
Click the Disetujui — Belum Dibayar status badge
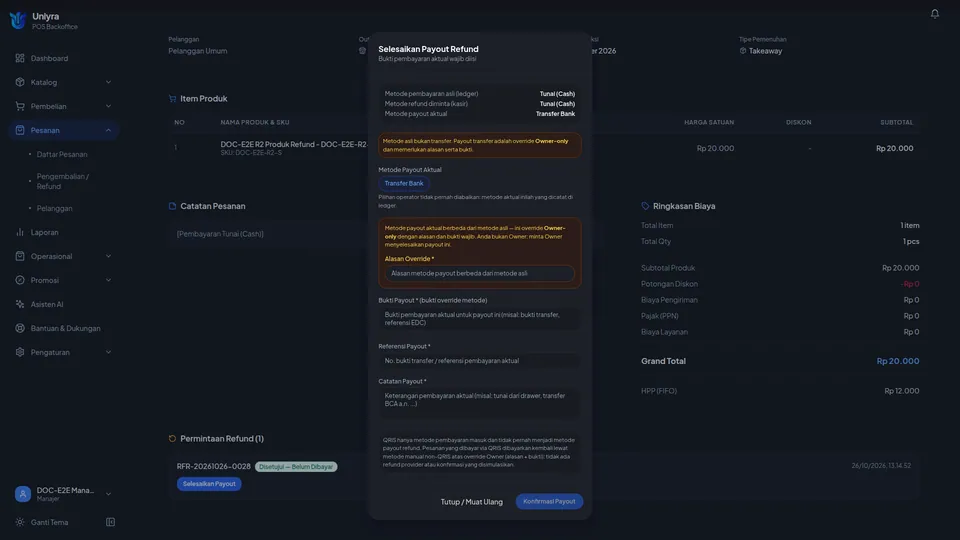click(x=296, y=467)
